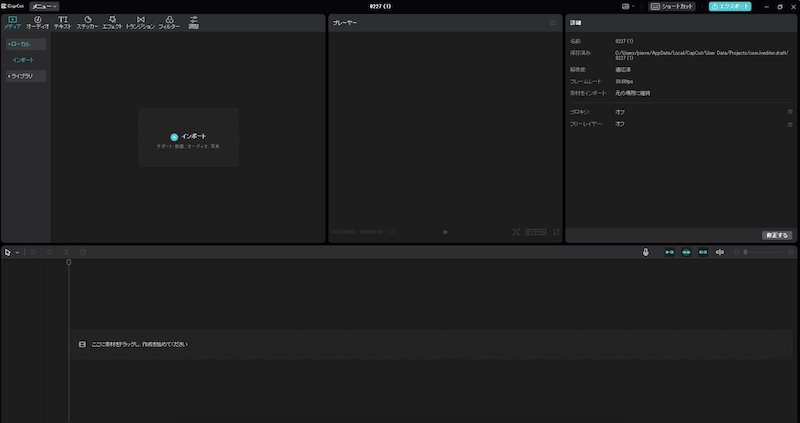This screenshot has width=800, height=423.
Task: Click the timeline zoom slider
Action: click(x=763, y=252)
